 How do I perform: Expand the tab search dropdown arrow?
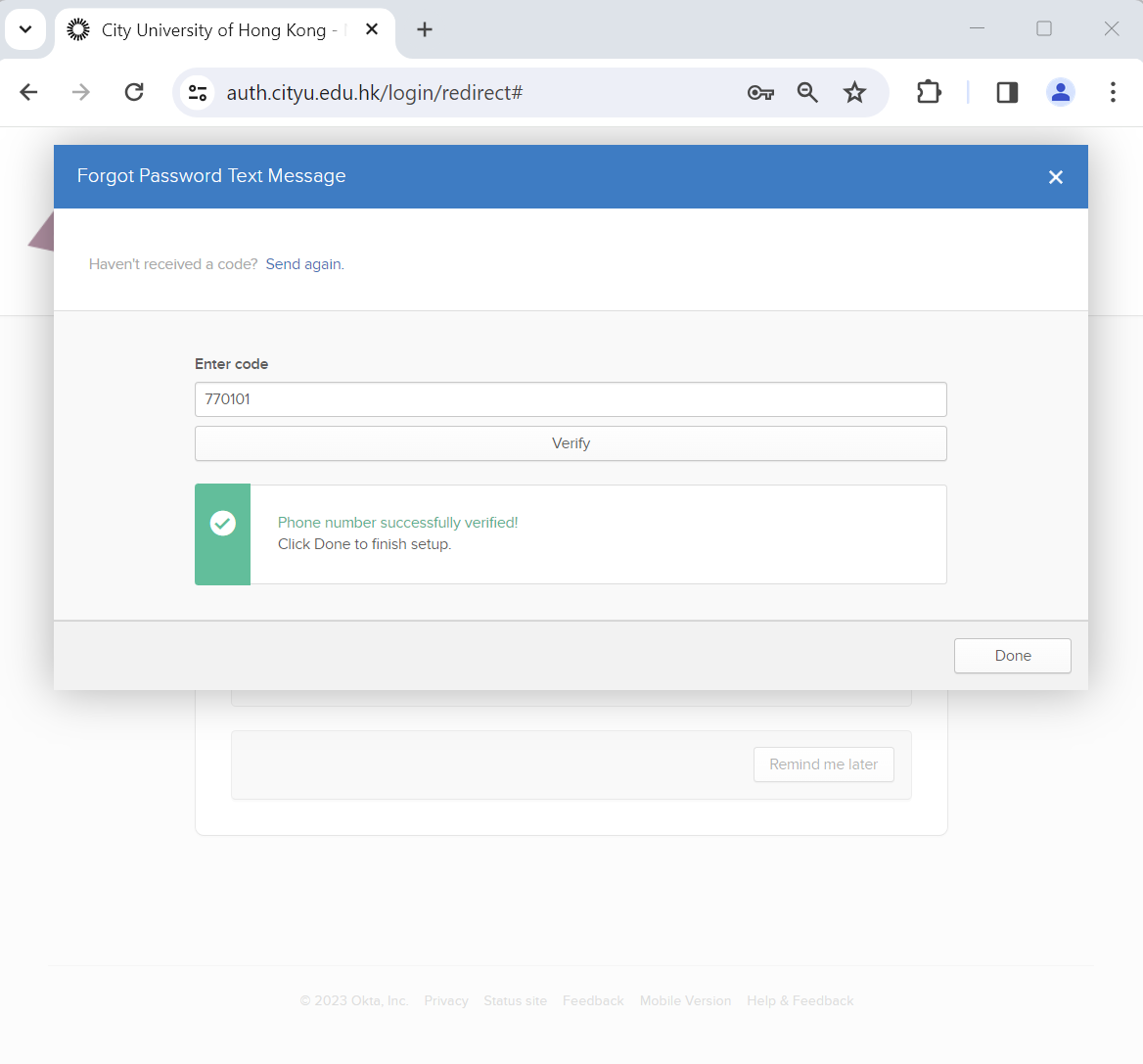(25, 29)
